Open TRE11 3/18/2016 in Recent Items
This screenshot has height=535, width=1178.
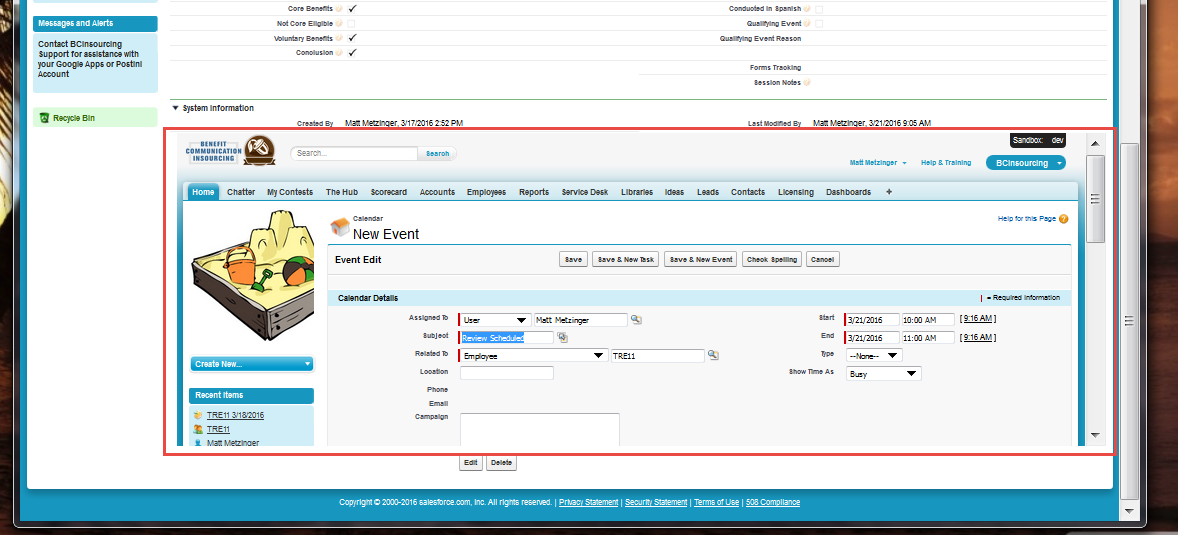(235, 415)
